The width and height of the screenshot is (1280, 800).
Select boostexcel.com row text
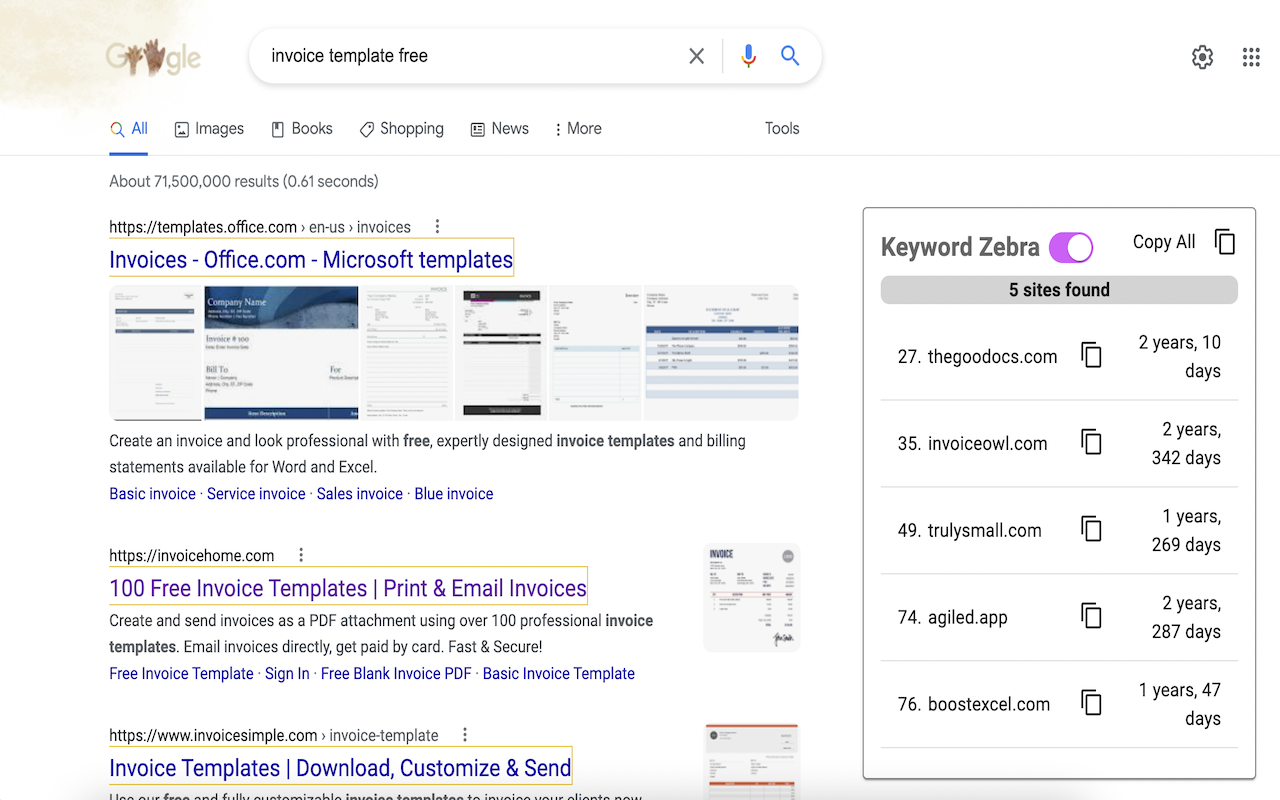(973, 705)
